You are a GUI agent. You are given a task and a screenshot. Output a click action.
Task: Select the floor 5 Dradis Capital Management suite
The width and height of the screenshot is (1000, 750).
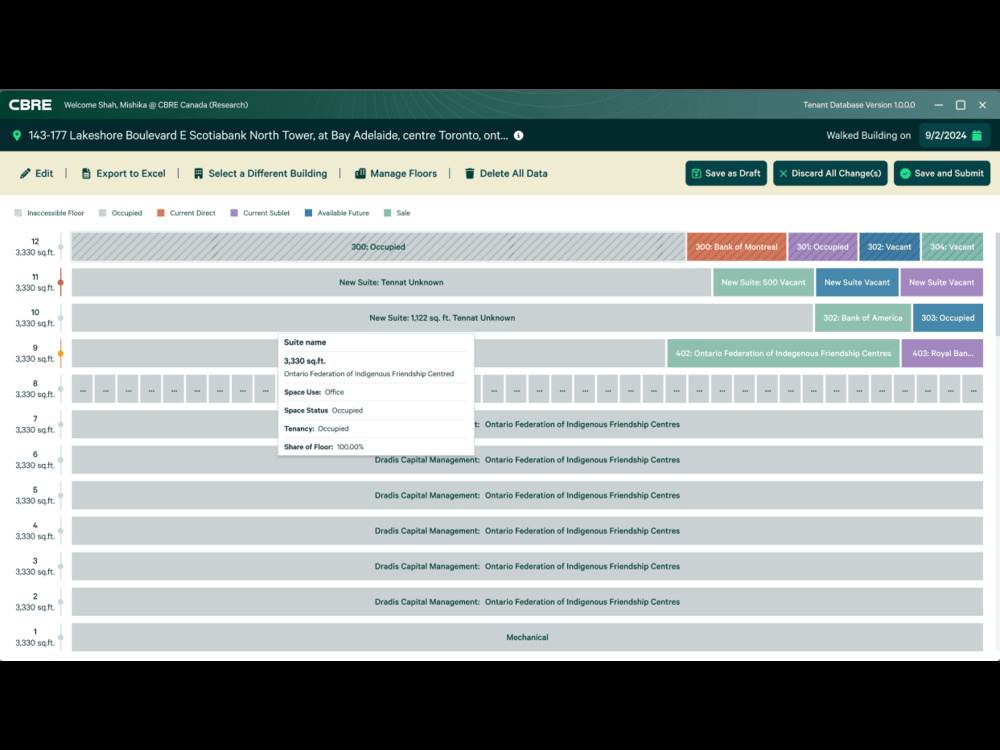click(x=527, y=496)
